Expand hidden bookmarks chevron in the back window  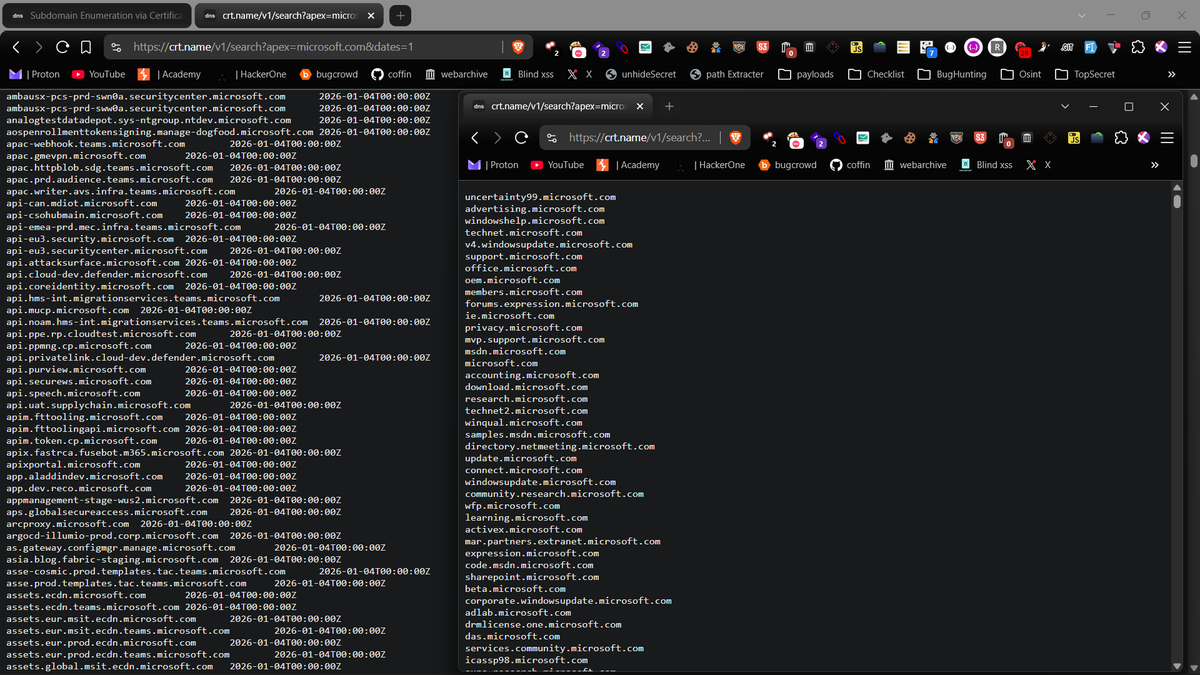[x=1171, y=74]
